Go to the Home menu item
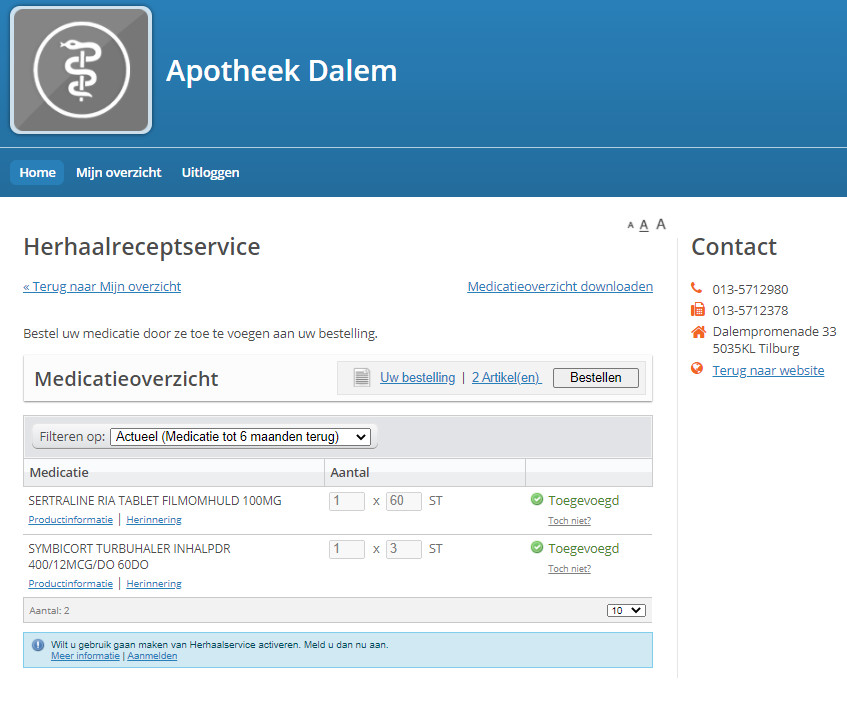 point(37,172)
